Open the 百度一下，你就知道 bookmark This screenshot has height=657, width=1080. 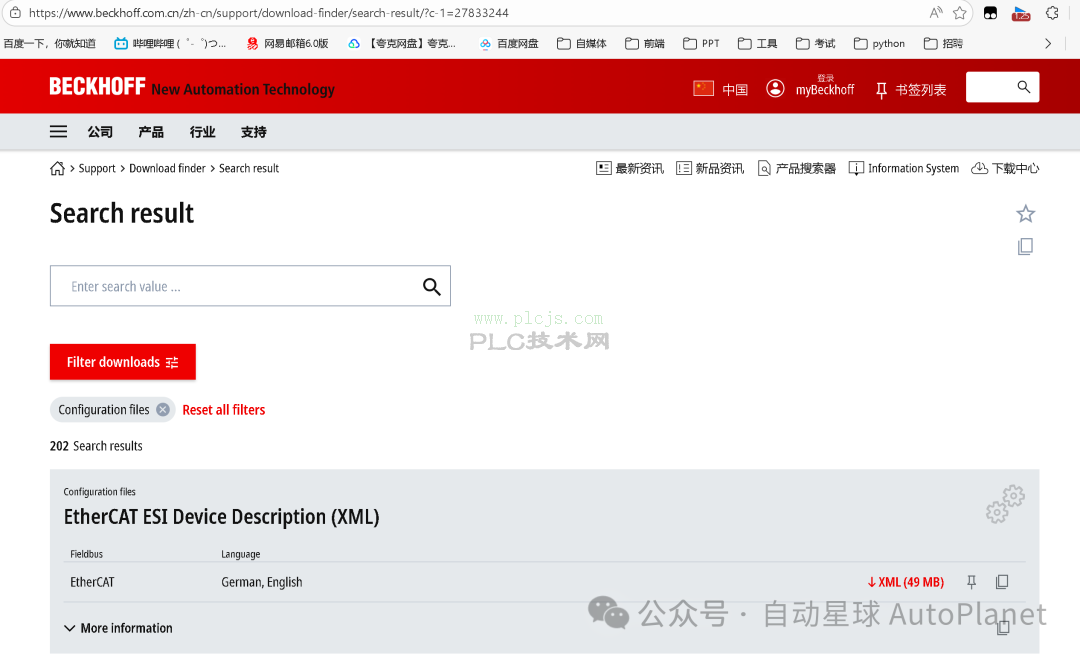[50, 43]
